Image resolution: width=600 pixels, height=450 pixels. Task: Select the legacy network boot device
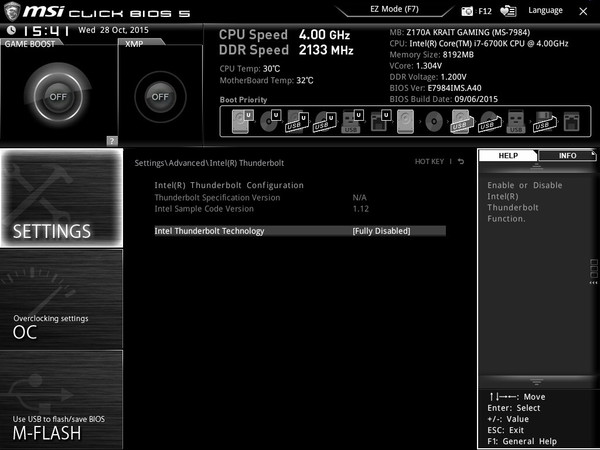coord(572,121)
